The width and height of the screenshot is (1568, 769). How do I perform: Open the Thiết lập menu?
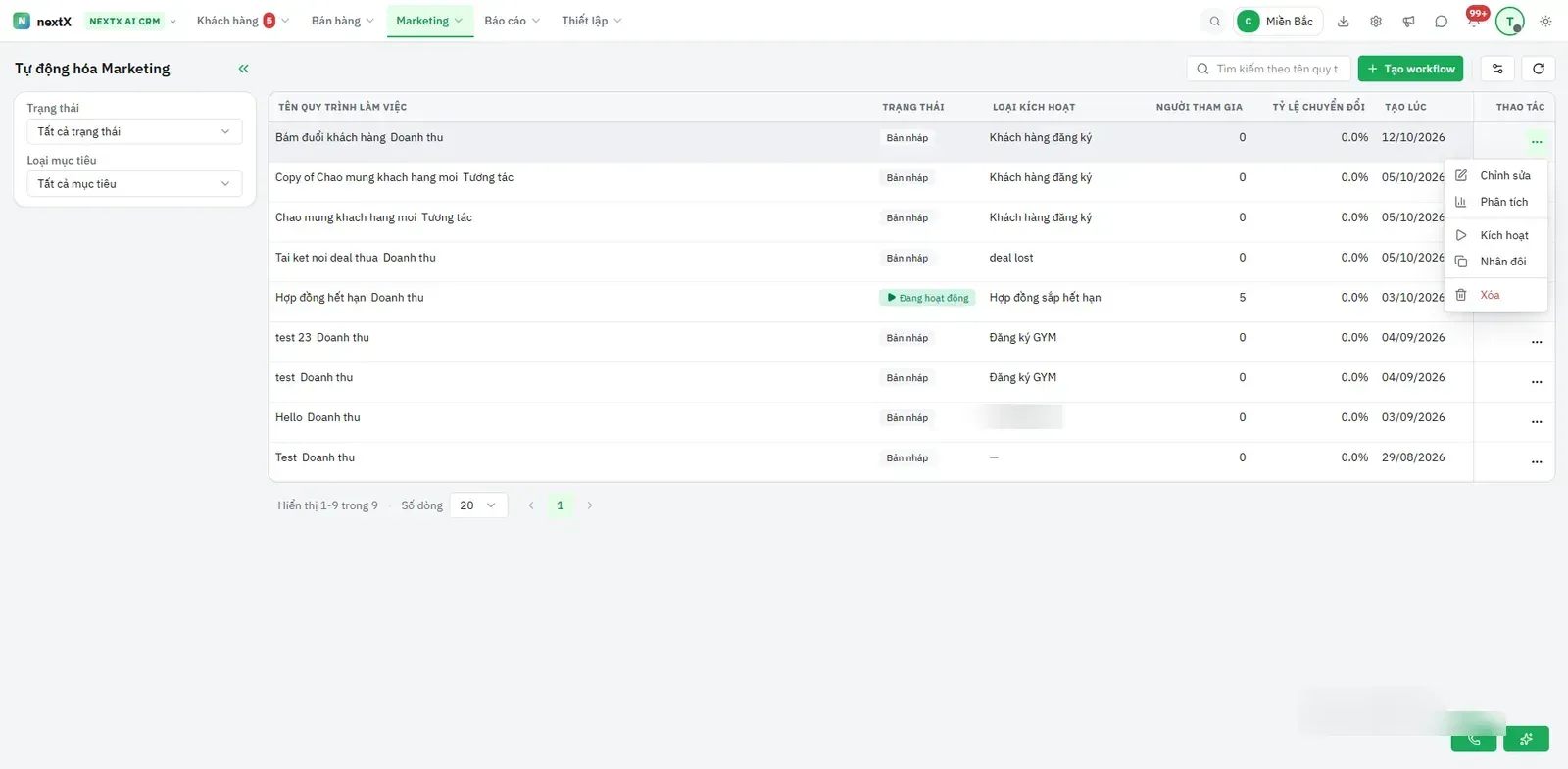[x=591, y=21]
